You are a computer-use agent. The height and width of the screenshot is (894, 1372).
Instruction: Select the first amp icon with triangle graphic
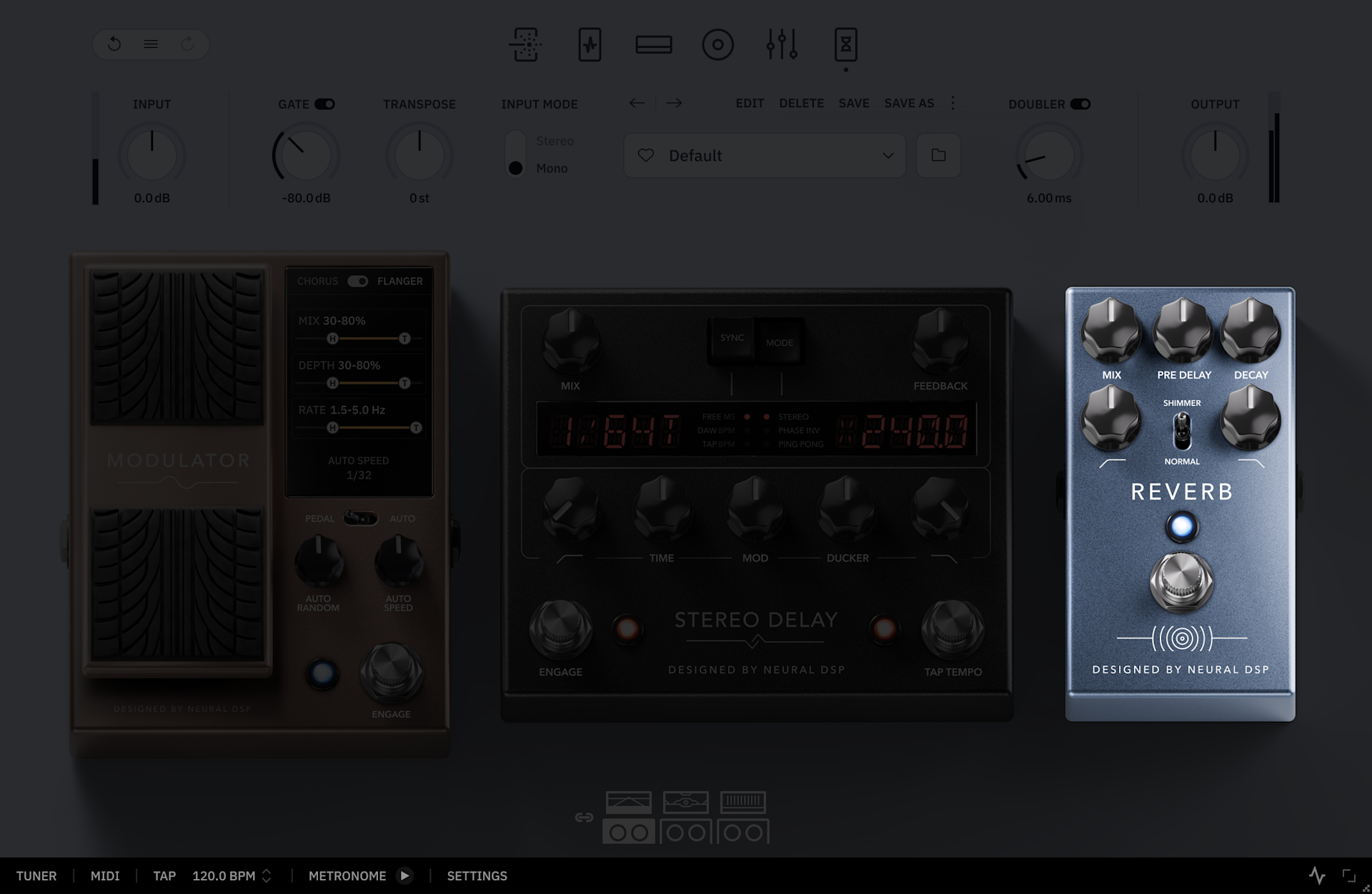(629, 803)
